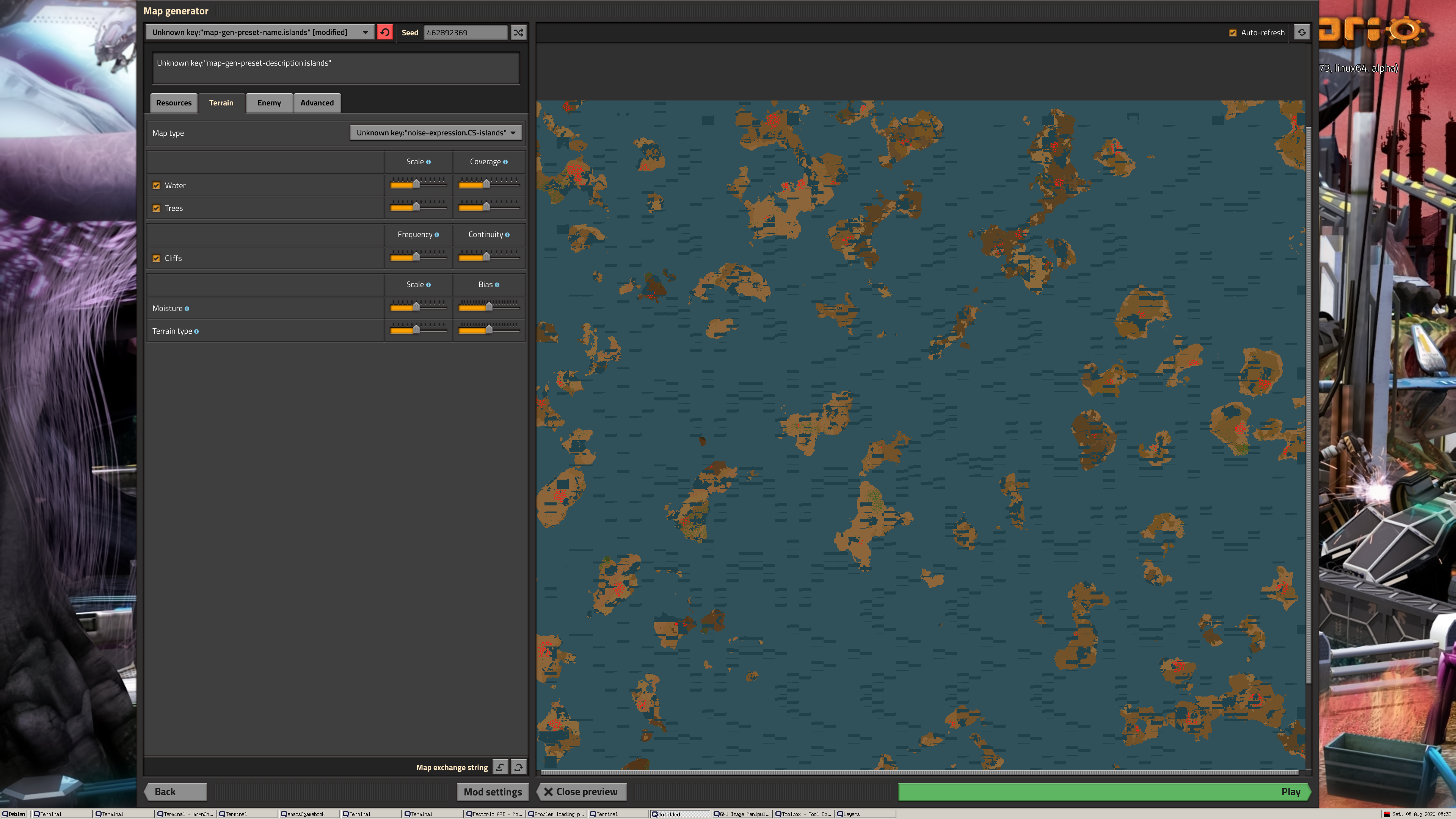Show info tooltip for water Scale
The image size is (1456, 819).
(x=428, y=162)
